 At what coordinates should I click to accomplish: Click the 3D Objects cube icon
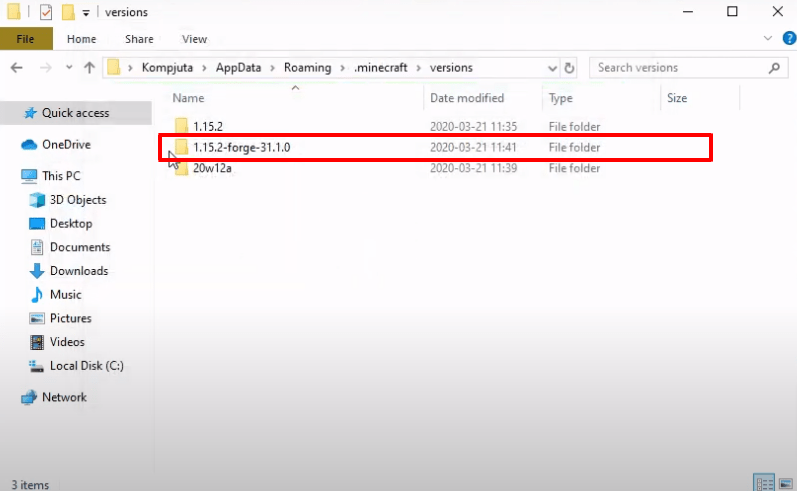click(x=37, y=200)
